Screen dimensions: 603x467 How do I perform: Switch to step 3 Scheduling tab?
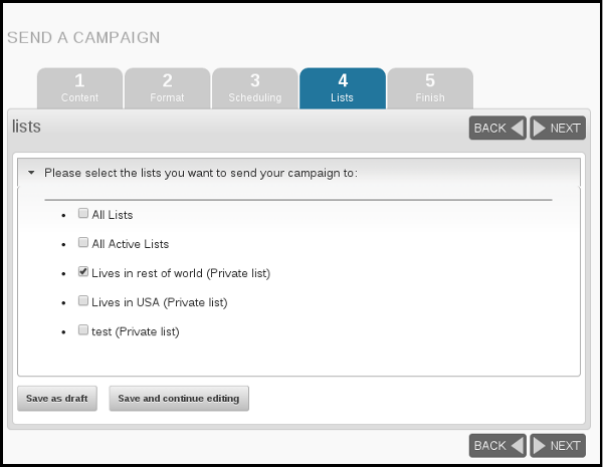[255, 88]
